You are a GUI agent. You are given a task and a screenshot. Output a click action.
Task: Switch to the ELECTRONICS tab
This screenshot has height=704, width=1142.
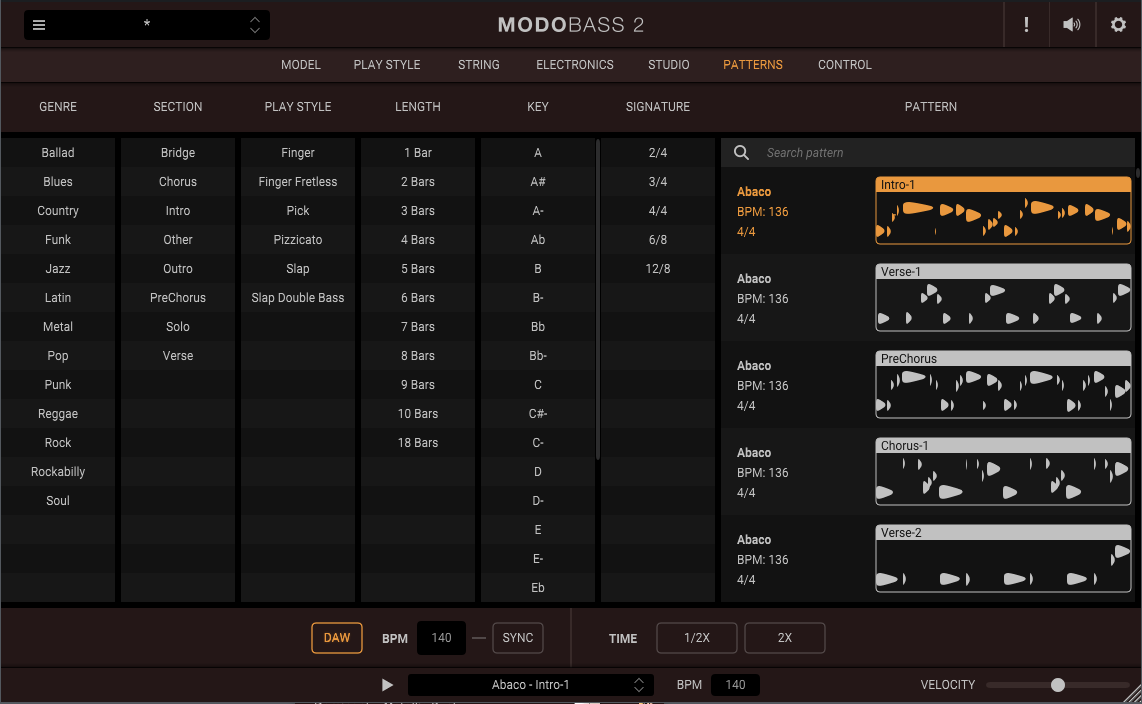click(575, 65)
